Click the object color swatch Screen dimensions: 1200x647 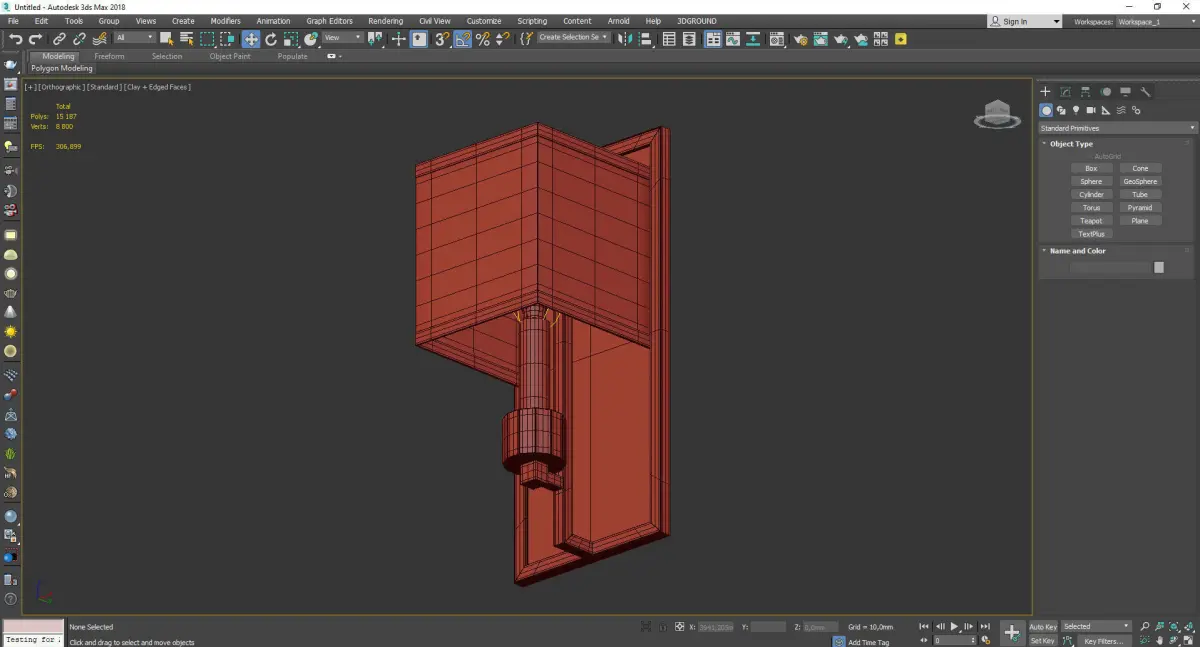coord(1159,267)
